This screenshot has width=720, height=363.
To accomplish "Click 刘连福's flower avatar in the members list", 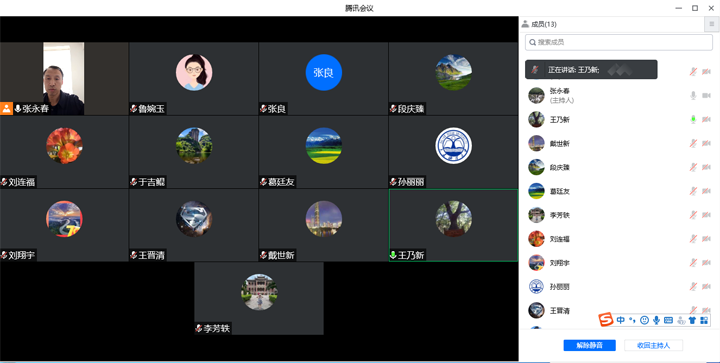I will point(536,239).
